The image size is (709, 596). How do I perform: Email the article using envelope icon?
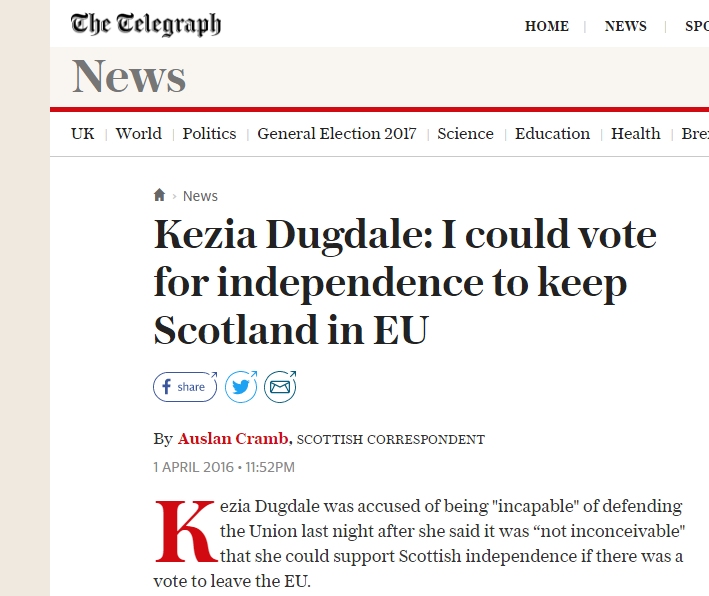pyautogui.click(x=280, y=387)
